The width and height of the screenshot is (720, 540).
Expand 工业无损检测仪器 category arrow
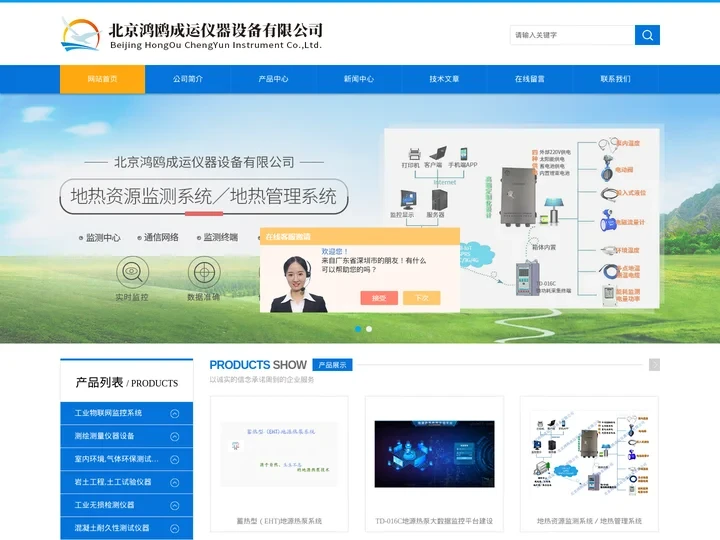174,506
